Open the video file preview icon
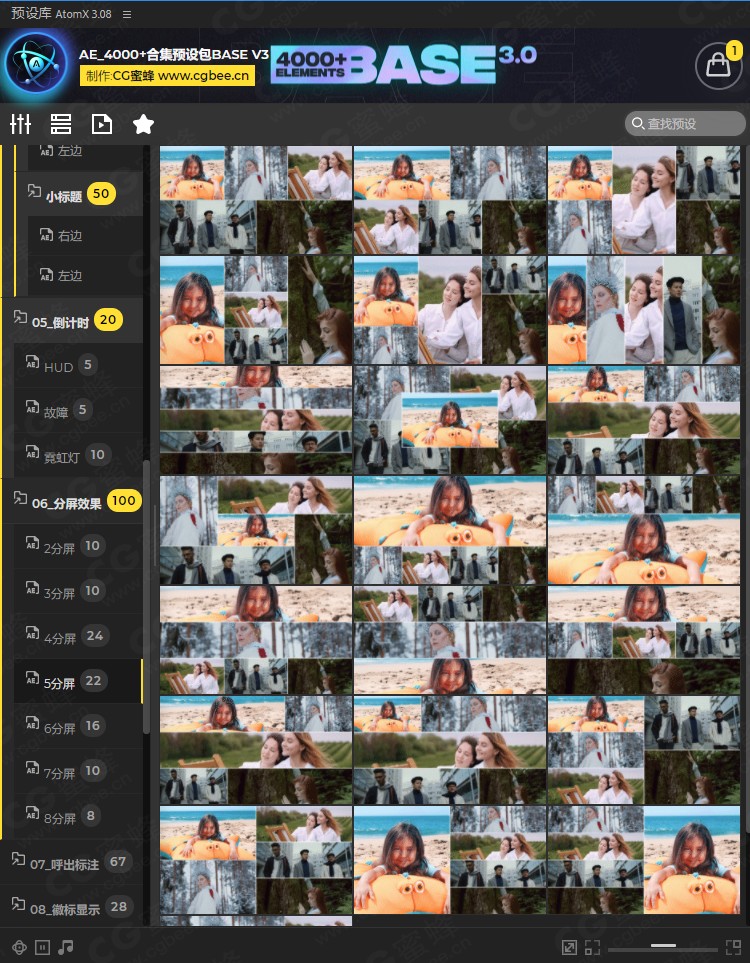Image resolution: width=750 pixels, height=963 pixels. point(101,124)
